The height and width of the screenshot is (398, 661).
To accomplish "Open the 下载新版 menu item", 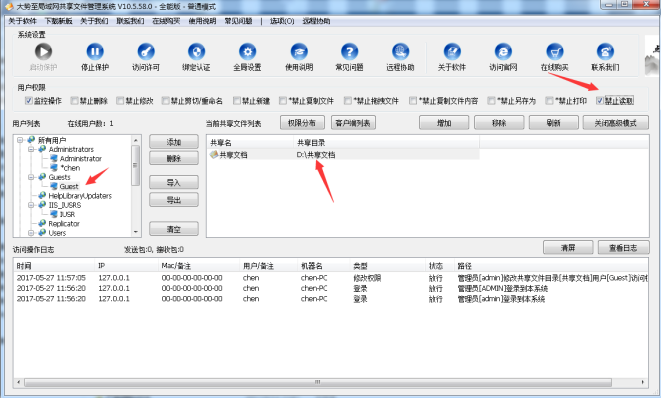I will click(59, 21).
